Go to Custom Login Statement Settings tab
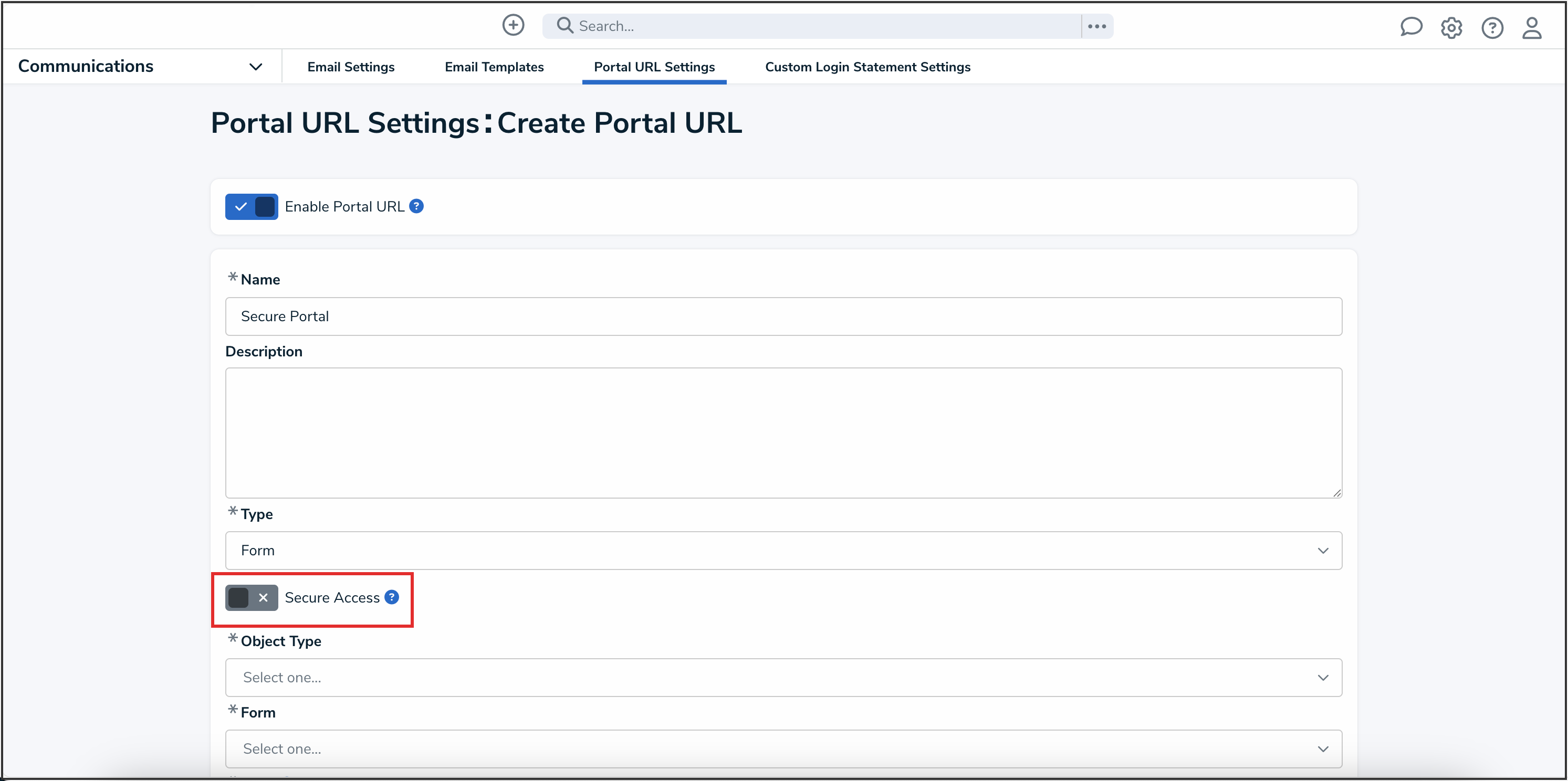1568x781 pixels. [867, 67]
